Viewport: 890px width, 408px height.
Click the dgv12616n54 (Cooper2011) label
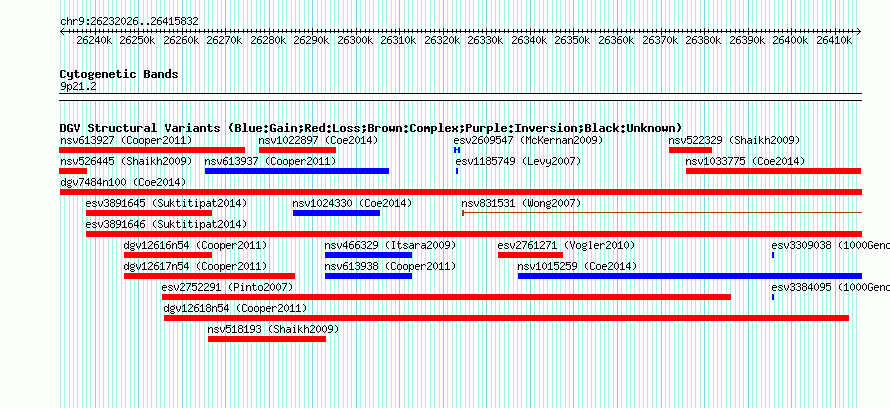point(195,245)
